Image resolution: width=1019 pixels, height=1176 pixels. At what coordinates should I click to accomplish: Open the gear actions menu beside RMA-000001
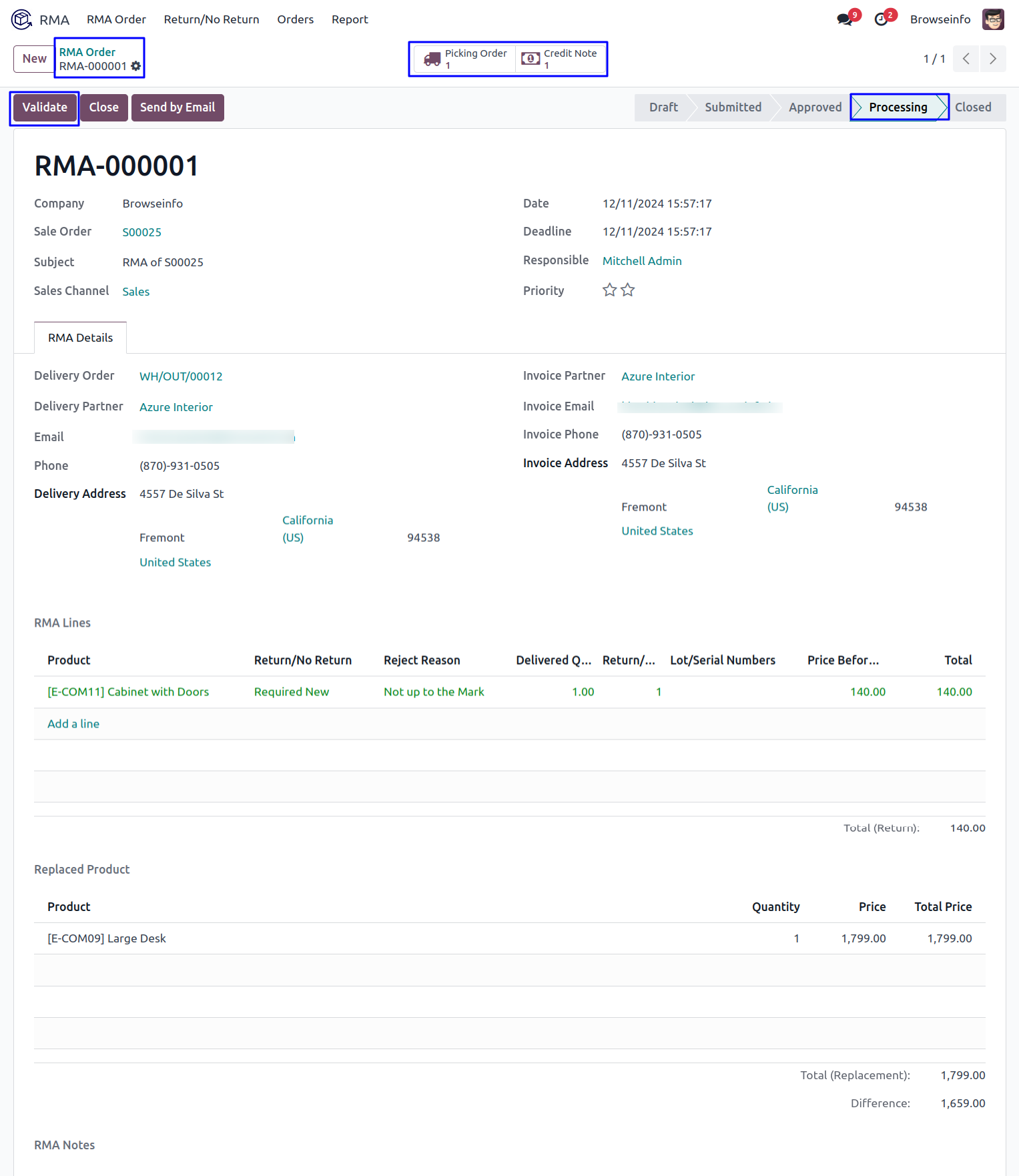[136, 66]
